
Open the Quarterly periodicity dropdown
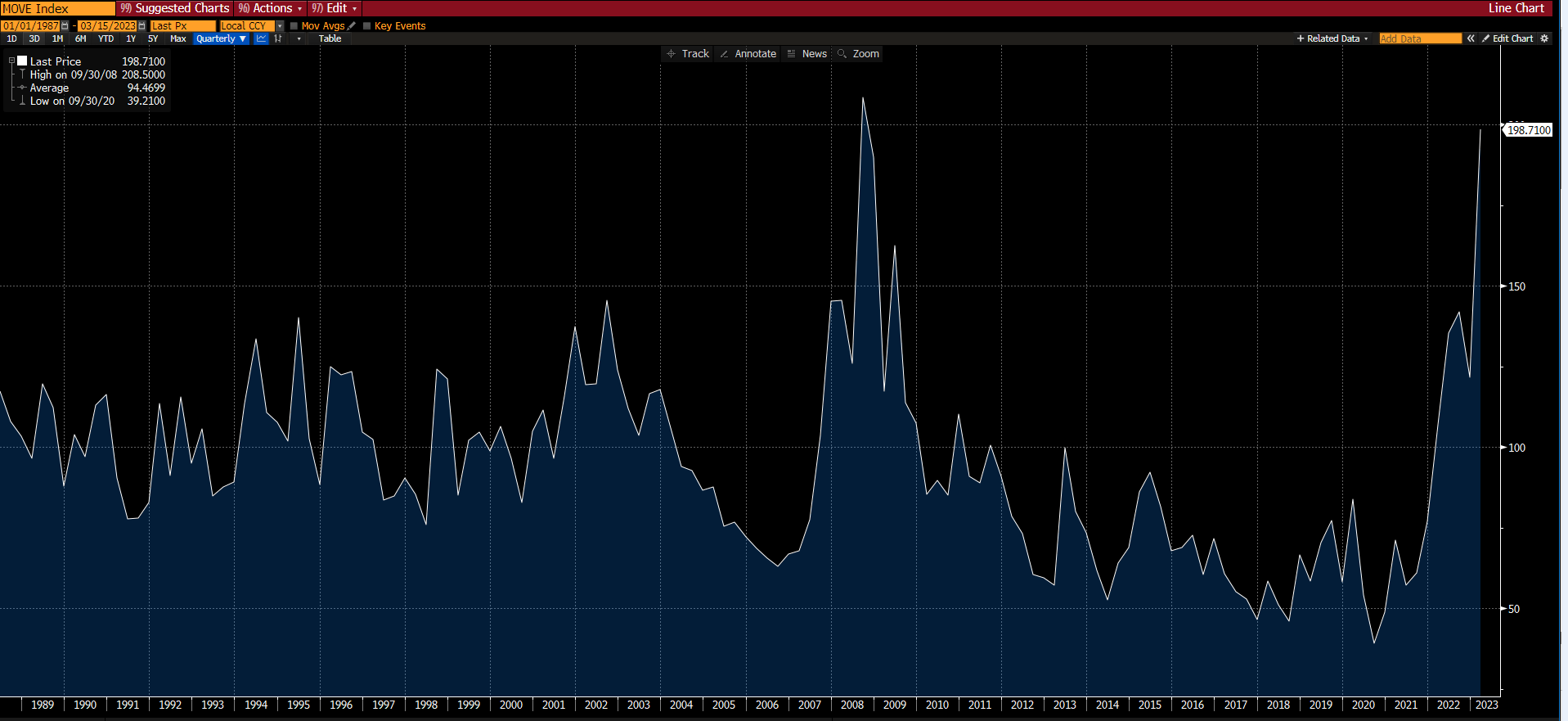pyautogui.click(x=221, y=38)
